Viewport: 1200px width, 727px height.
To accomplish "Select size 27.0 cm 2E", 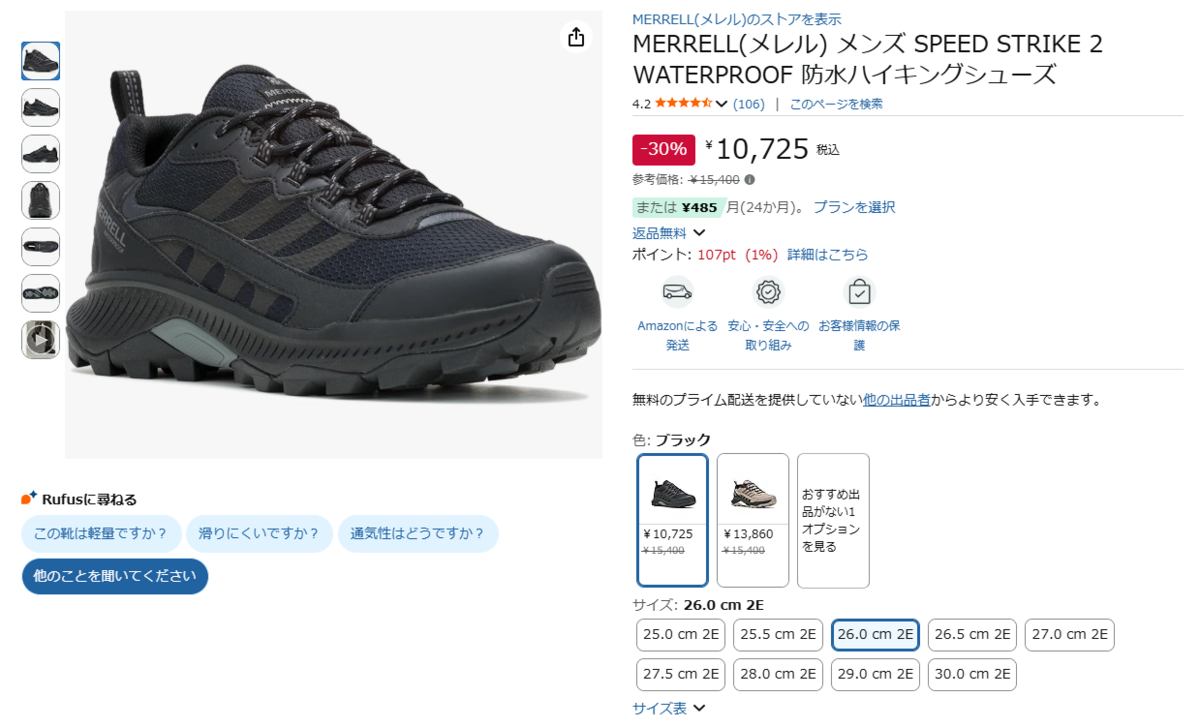I will pos(1070,634).
